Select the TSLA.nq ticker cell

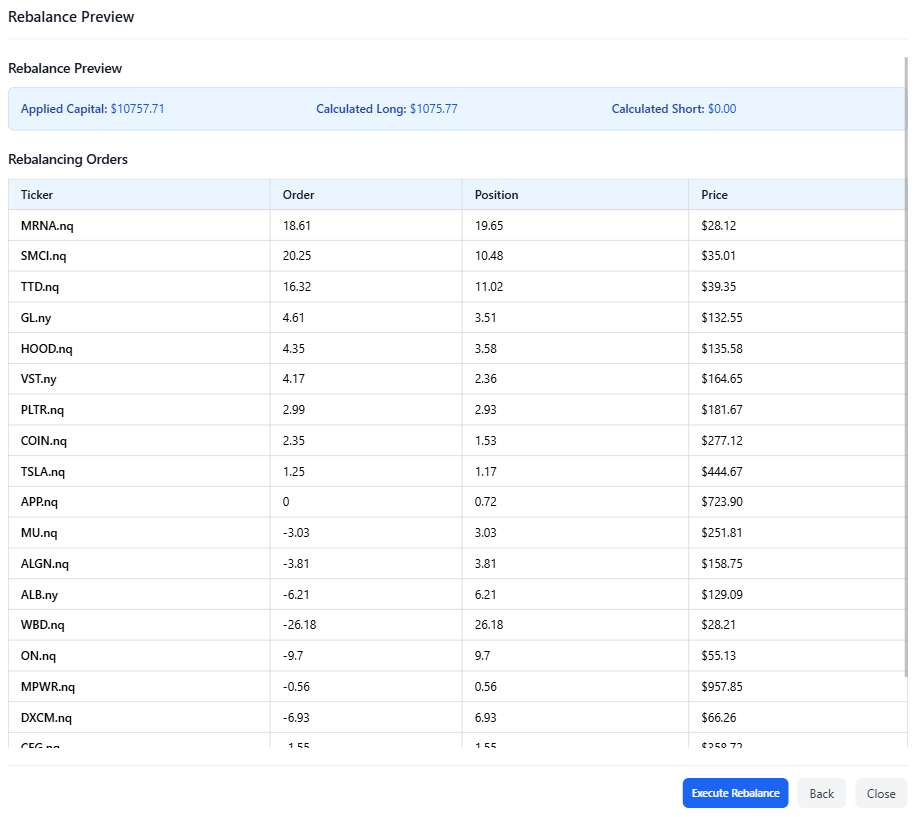(42, 472)
